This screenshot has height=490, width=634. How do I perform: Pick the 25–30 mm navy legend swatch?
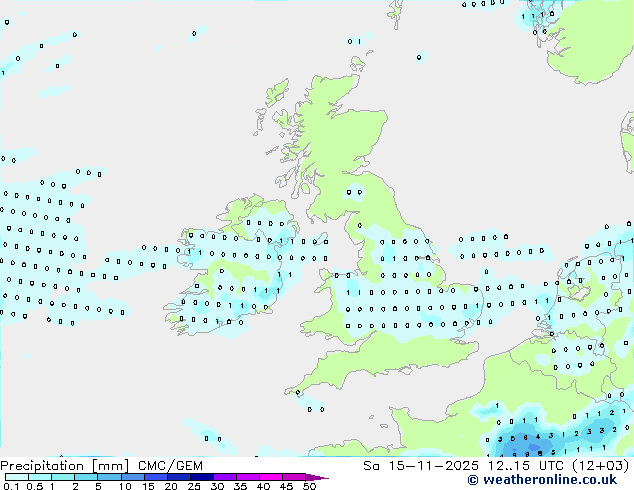(x=202, y=477)
